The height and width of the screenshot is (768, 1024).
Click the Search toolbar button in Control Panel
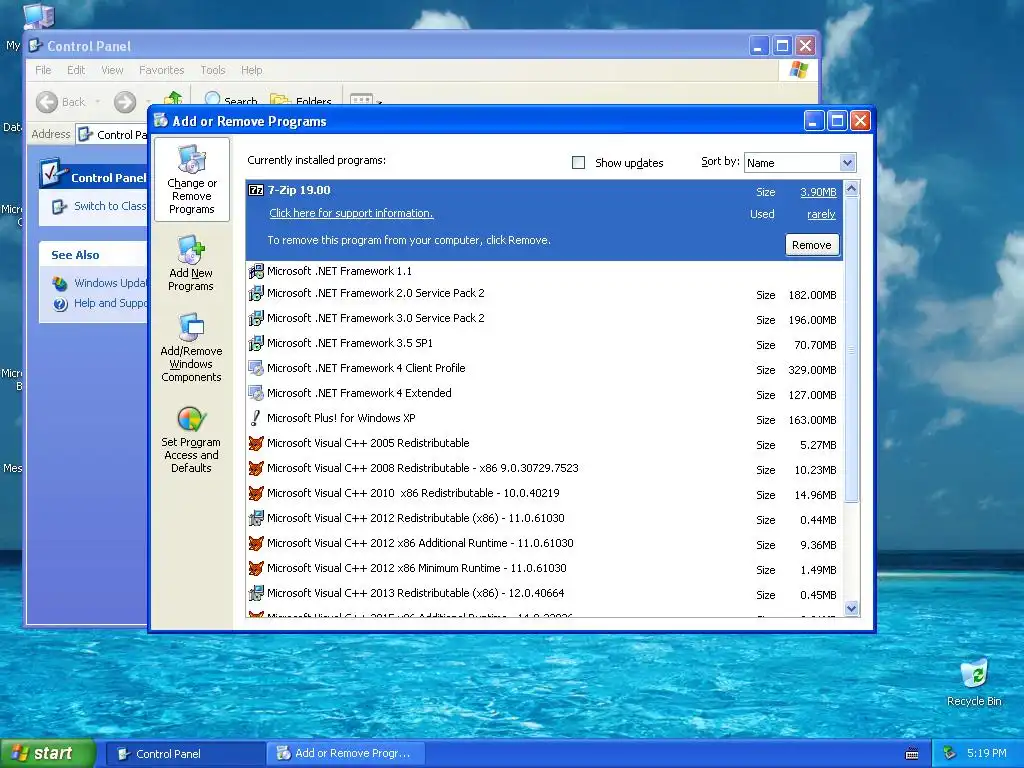(231, 101)
